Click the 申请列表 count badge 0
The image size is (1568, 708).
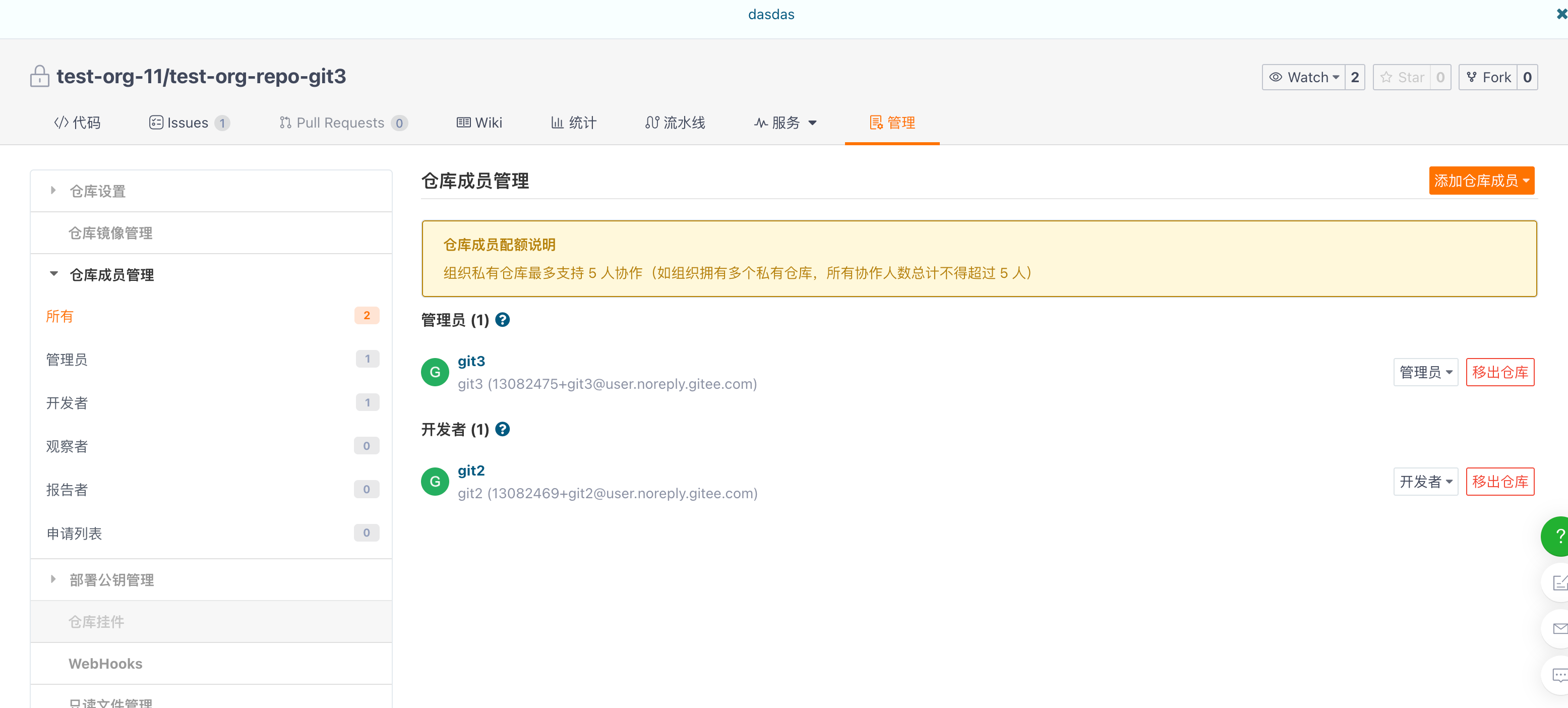(x=367, y=533)
